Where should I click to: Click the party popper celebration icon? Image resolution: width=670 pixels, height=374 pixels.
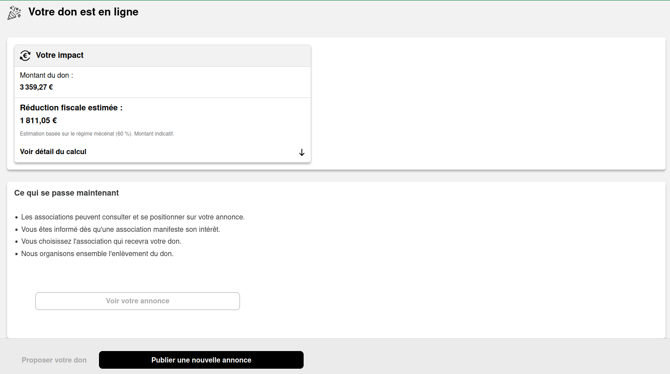(x=14, y=13)
